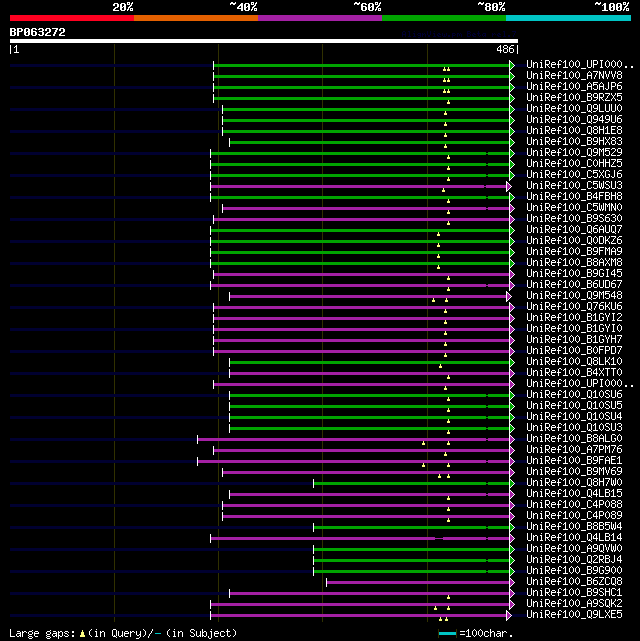Click the green ~80% legend segment

point(444,18)
